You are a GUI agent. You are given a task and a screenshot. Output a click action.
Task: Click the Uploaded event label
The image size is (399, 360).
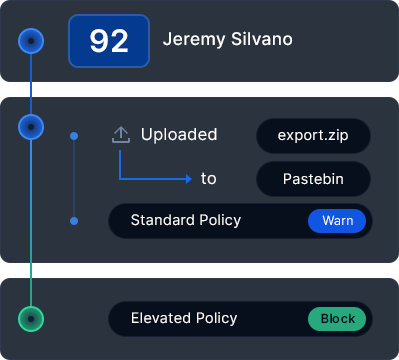(179, 135)
